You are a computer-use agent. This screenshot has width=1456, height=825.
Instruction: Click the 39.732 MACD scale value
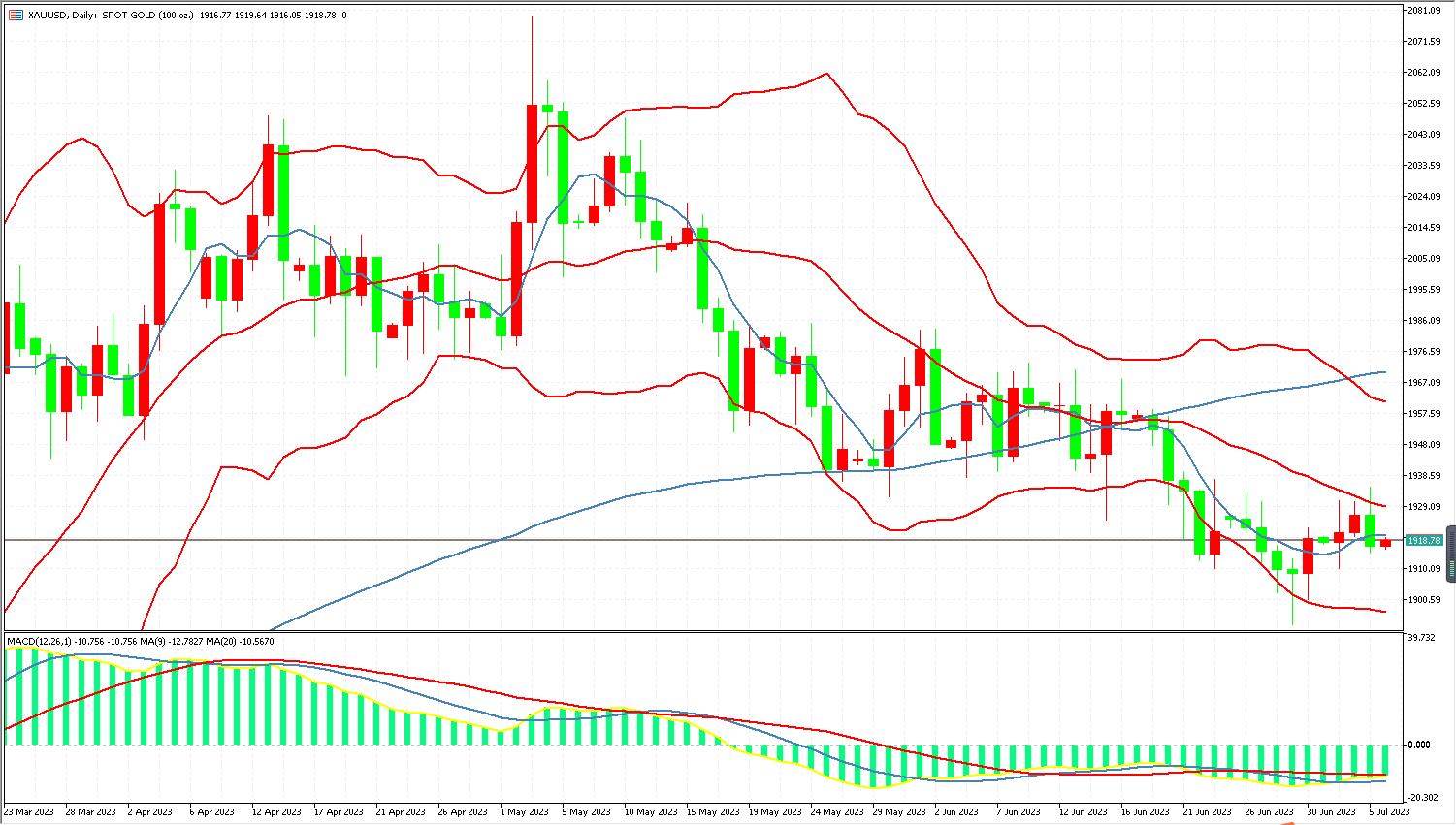tap(1421, 638)
